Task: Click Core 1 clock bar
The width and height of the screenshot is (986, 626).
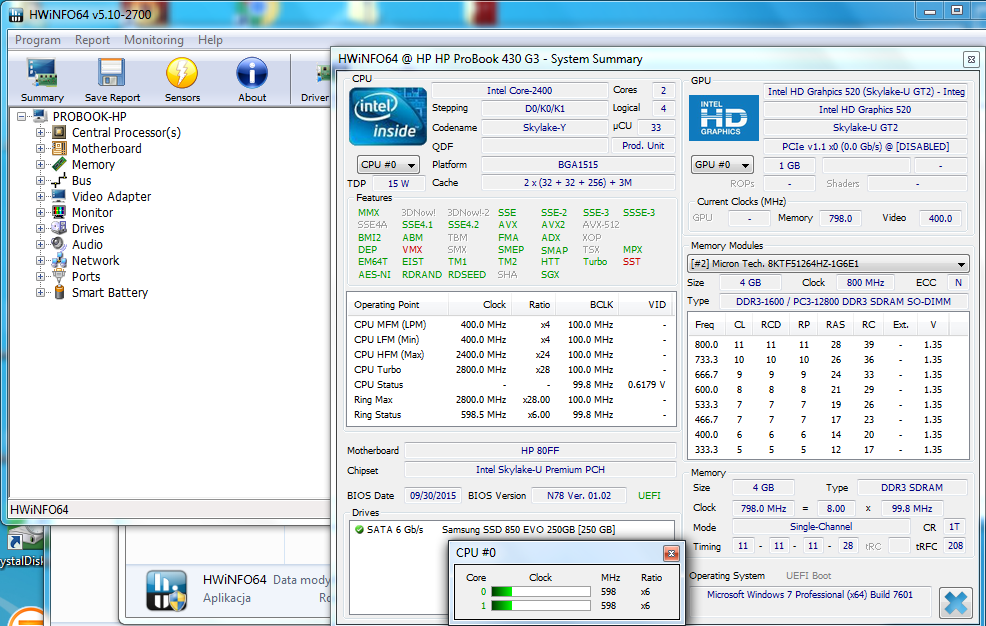Action: point(541,606)
